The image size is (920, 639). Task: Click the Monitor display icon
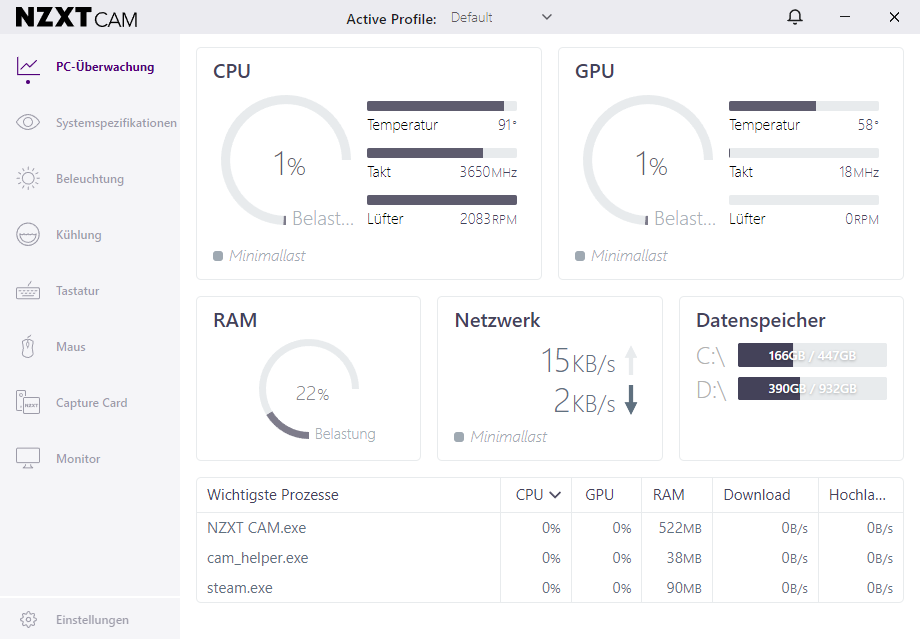tap(28, 458)
